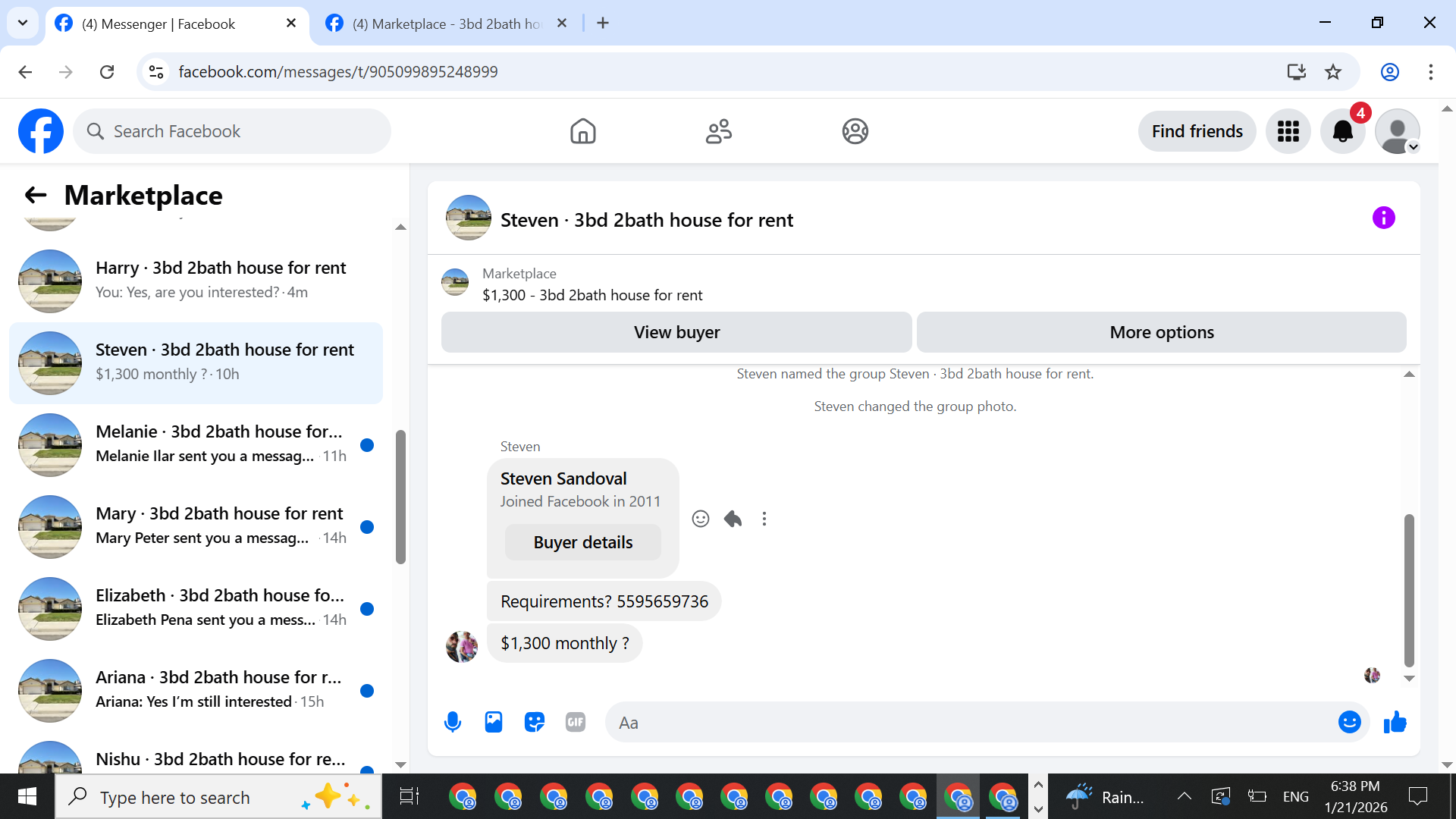Attach a file with the photo icon
1456x819 pixels.
click(x=494, y=722)
